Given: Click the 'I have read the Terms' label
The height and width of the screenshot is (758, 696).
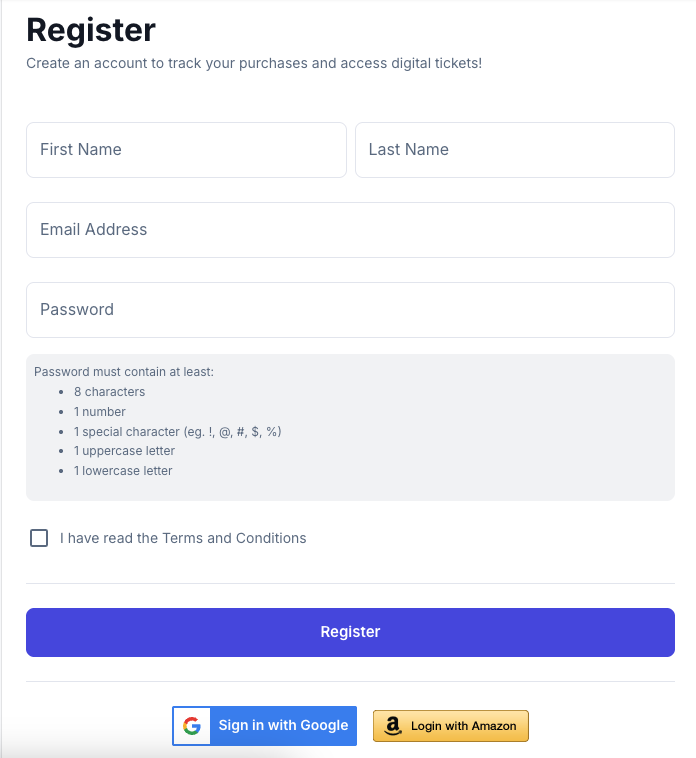Looking at the screenshot, I should 183,538.
